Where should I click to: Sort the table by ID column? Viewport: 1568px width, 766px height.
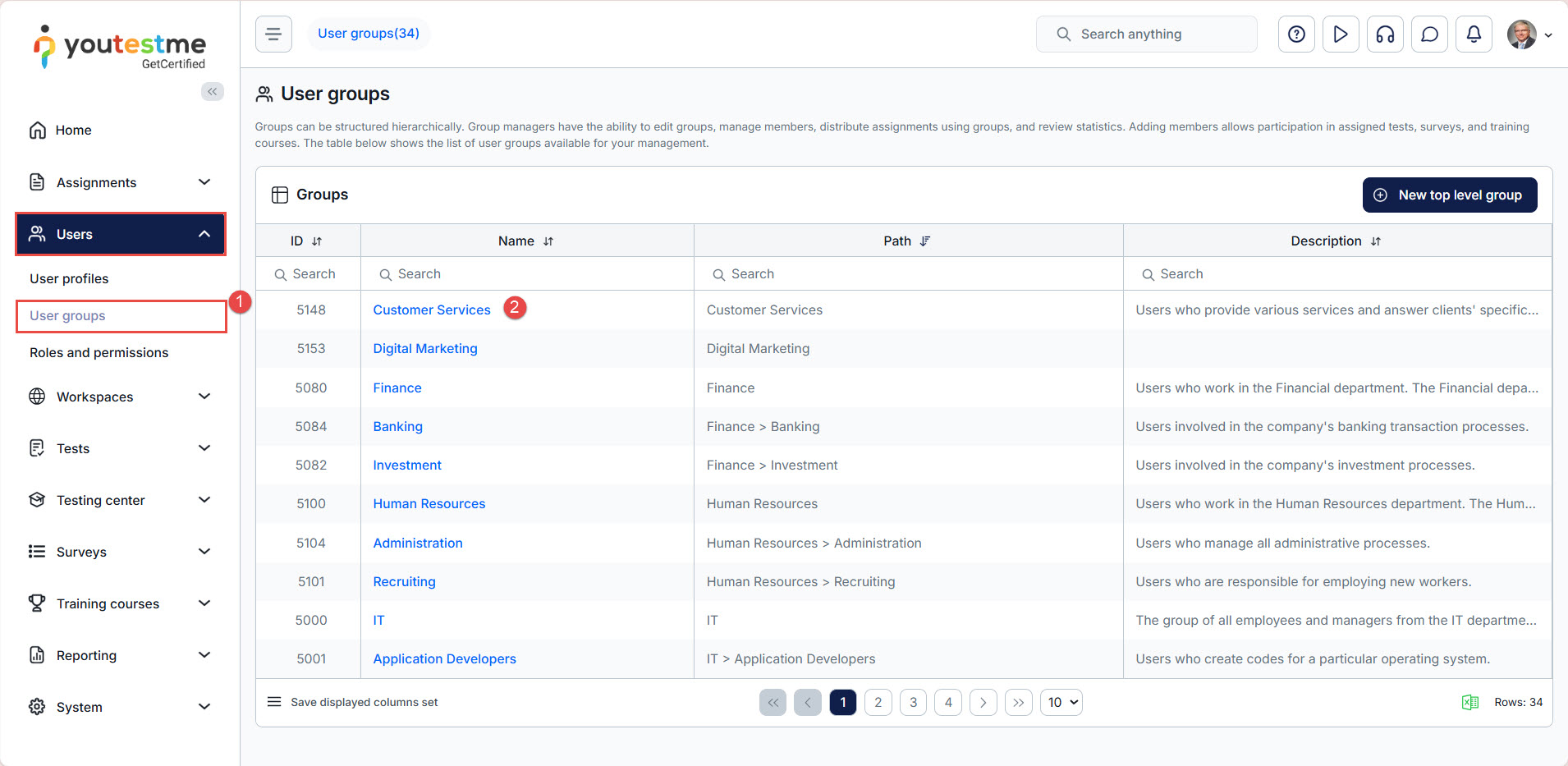[317, 241]
